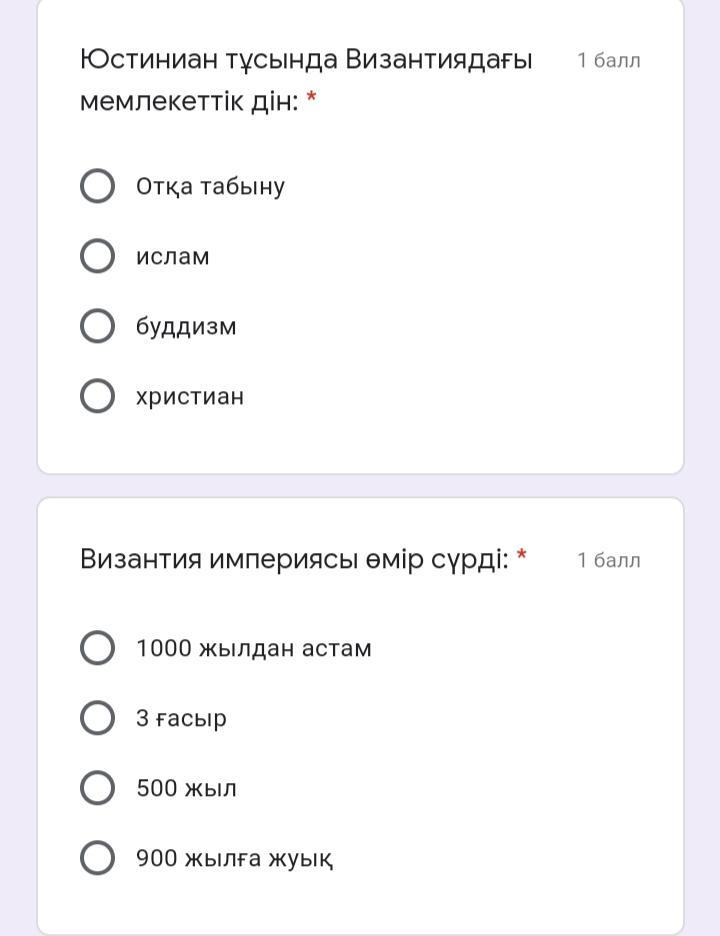Click the '900 жылға жуық' label text
The width and height of the screenshot is (720, 936).
tap(235, 858)
